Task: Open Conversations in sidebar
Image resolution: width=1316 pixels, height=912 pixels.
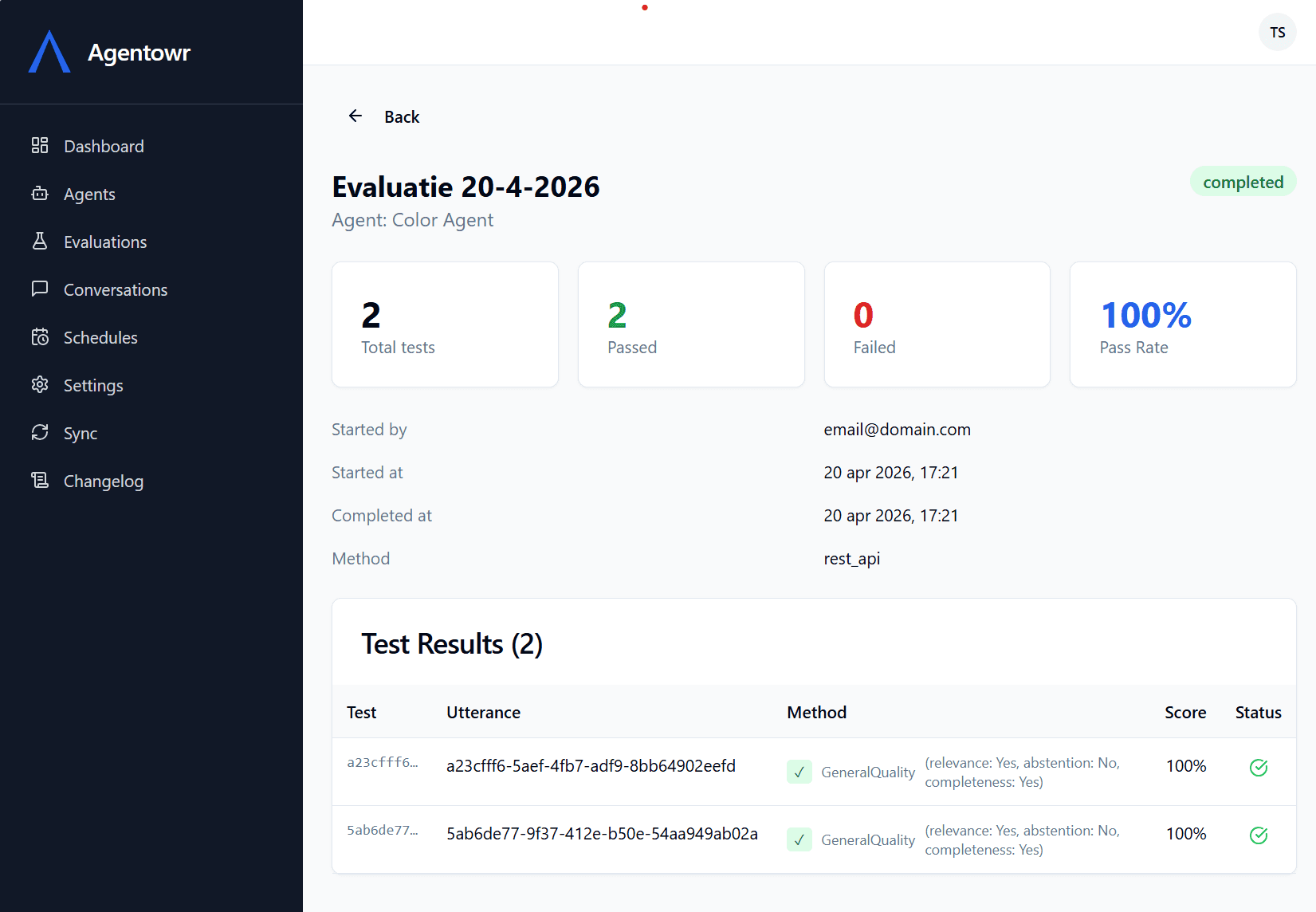Action: [x=151, y=289]
